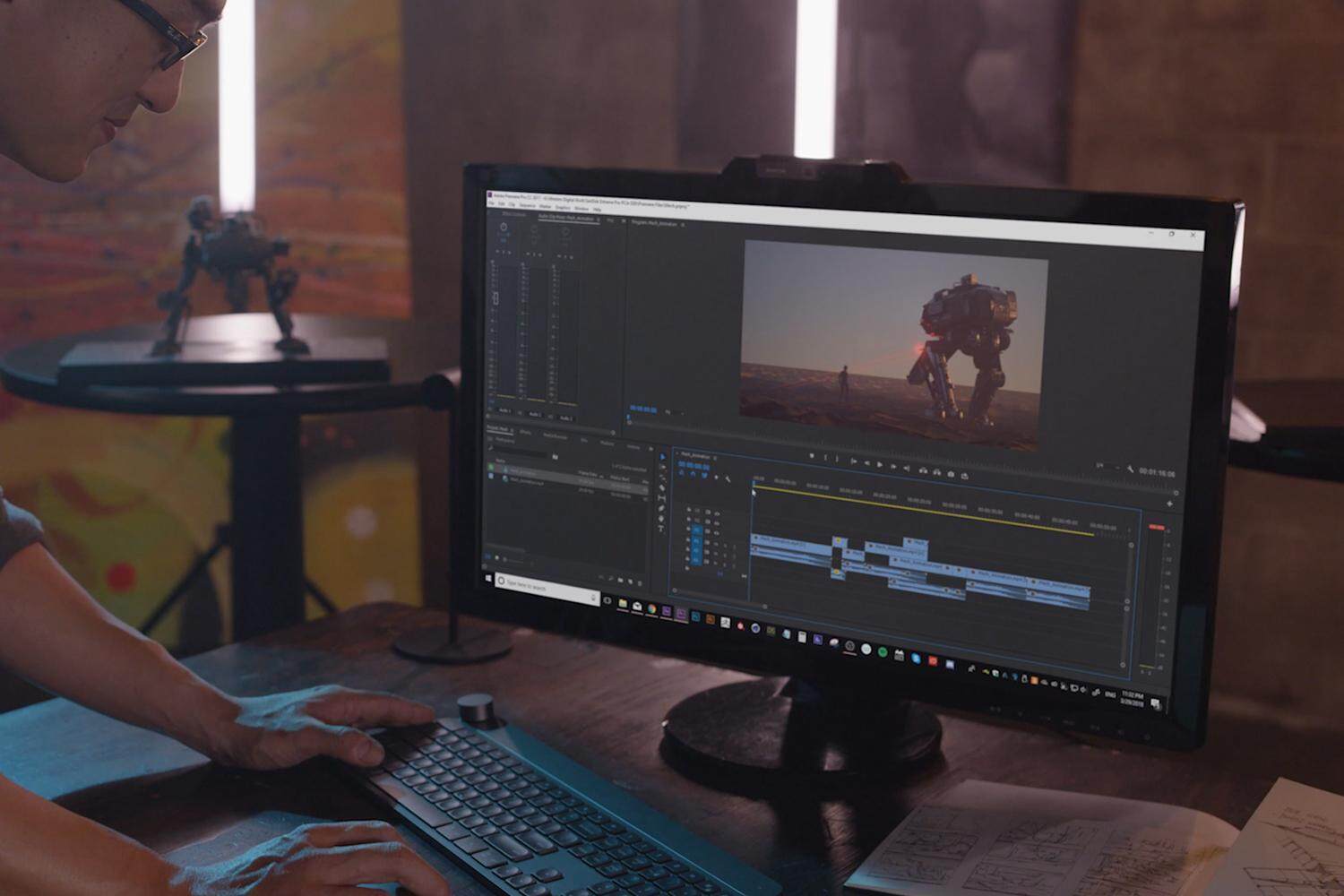The image size is (1344, 896).
Task: Solo the A1 audio track
Action: 725,546
